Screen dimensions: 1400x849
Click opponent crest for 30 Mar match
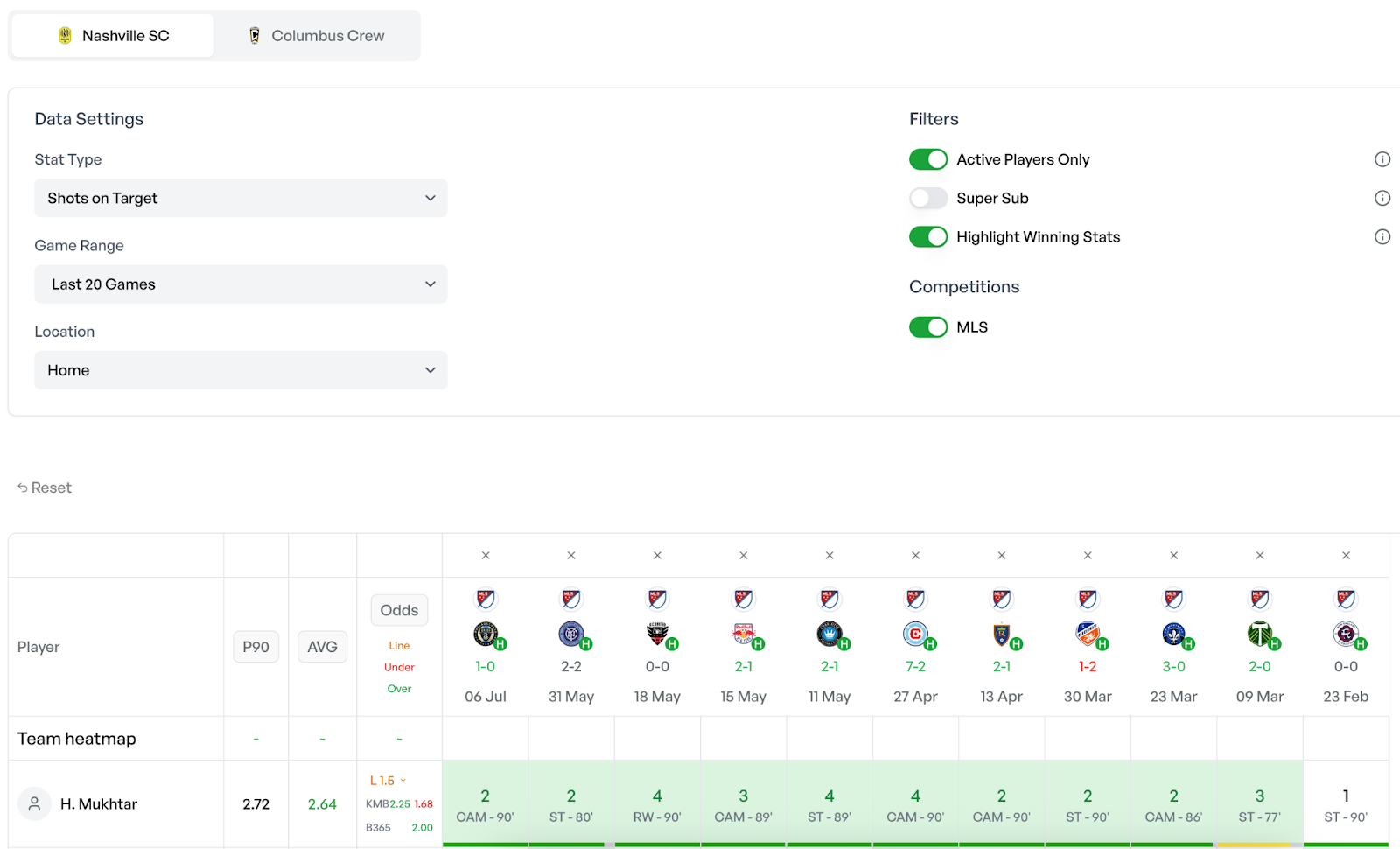(x=1088, y=633)
